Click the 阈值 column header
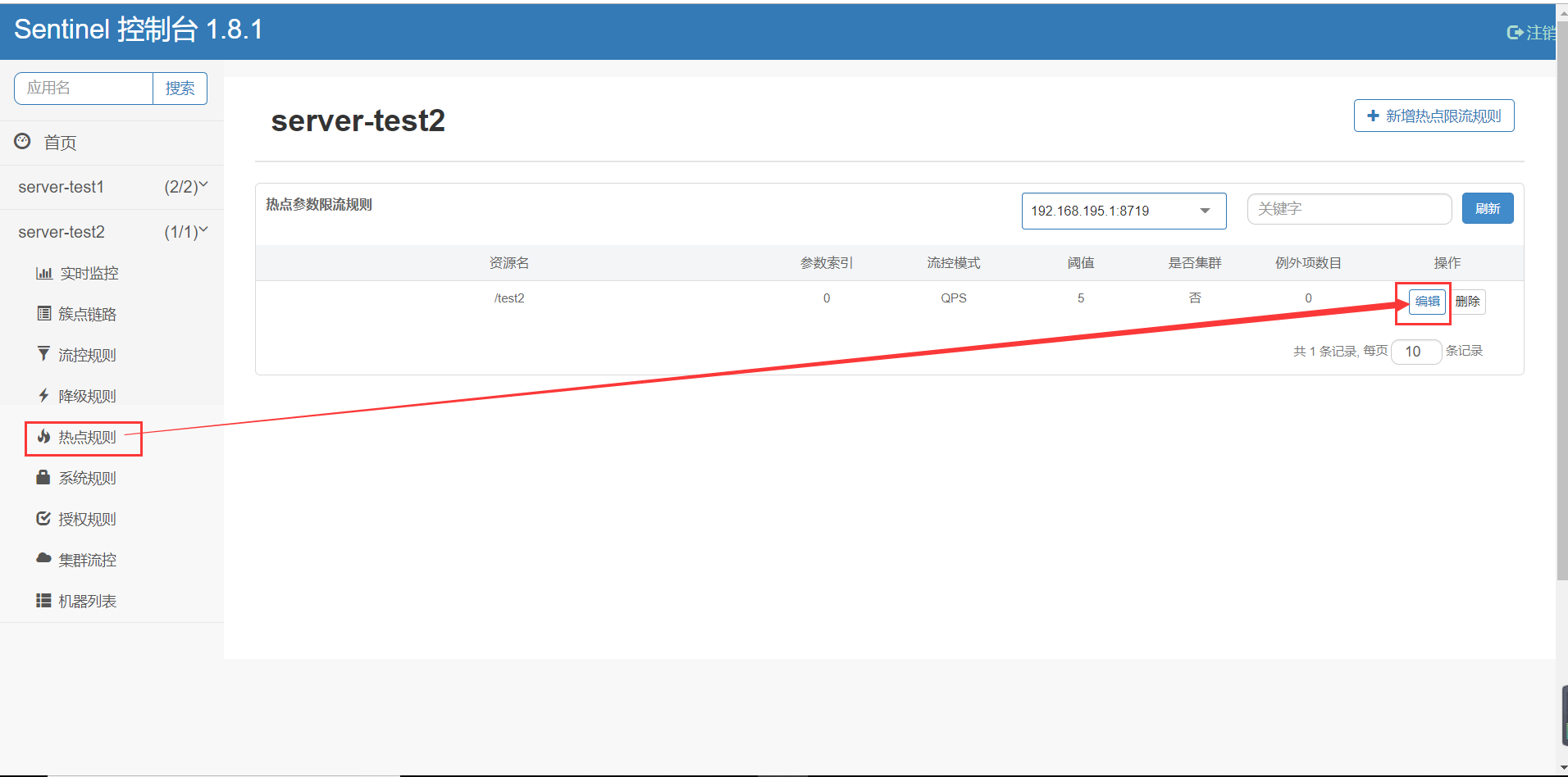The height and width of the screenshot is (777, 1568). [x=1081, y=263]
